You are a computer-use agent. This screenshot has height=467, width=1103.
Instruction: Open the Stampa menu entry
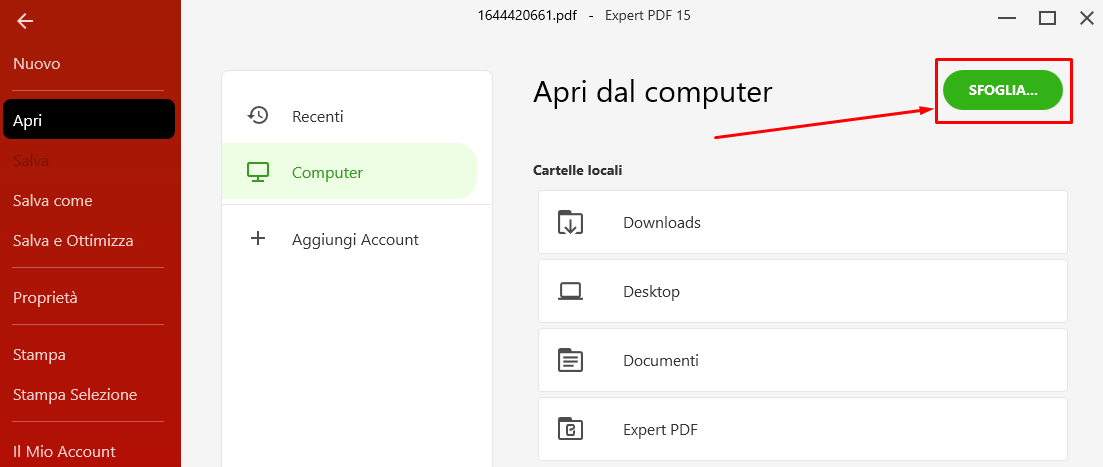pos(39,354)
